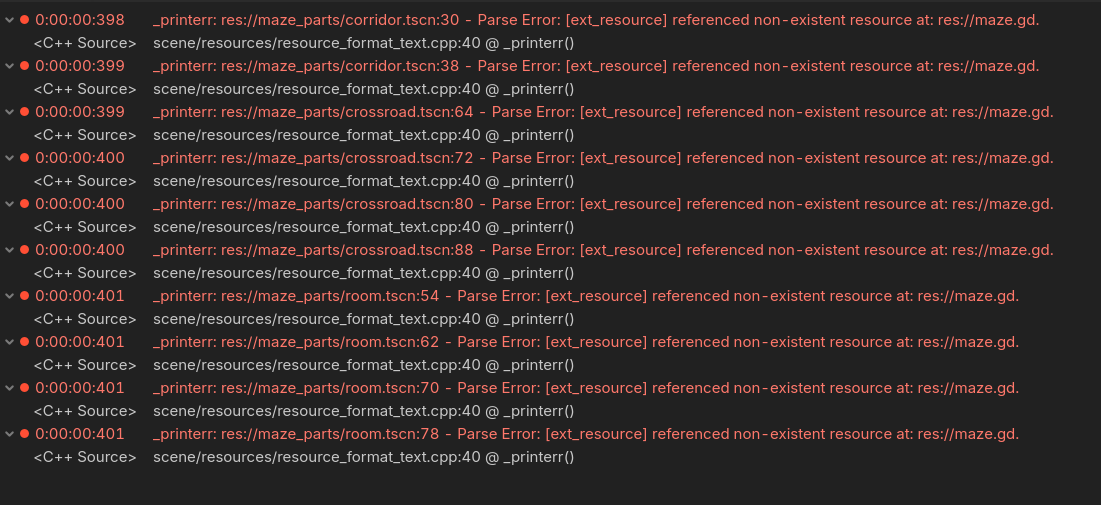Screen dimensions: 1101x505
Task: Collapse the corridor.tscn:38 error chevron
Action: pos(9,66)
